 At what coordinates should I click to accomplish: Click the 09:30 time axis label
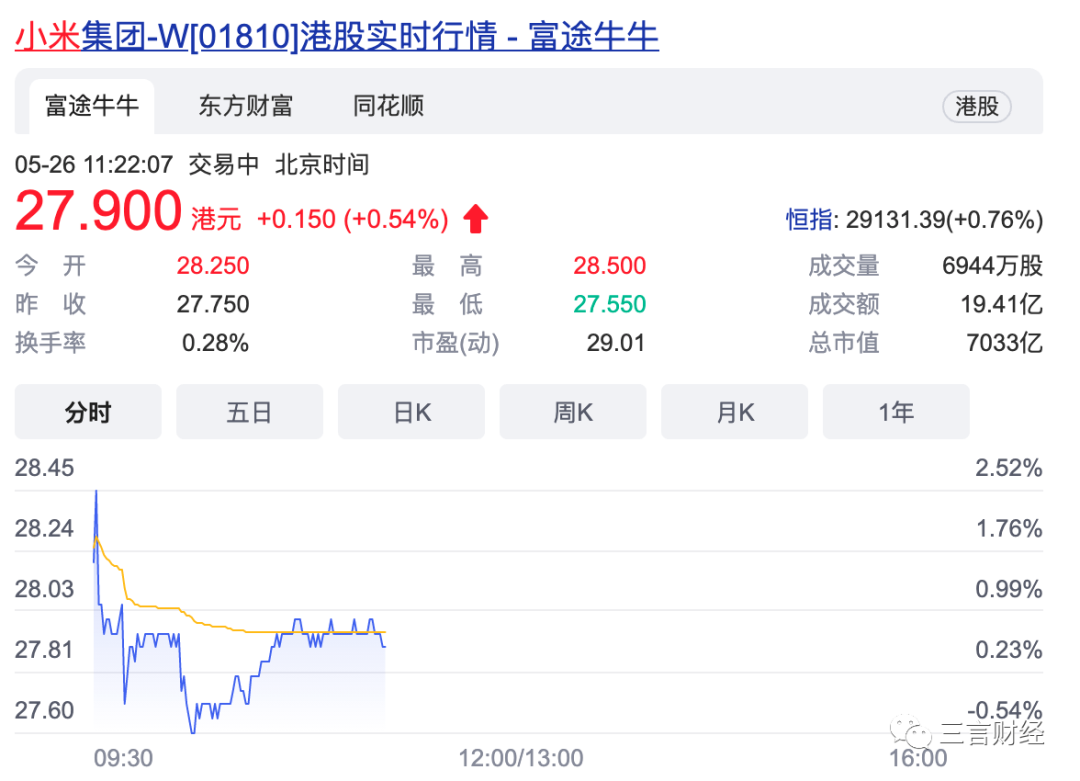coord(123,758)
